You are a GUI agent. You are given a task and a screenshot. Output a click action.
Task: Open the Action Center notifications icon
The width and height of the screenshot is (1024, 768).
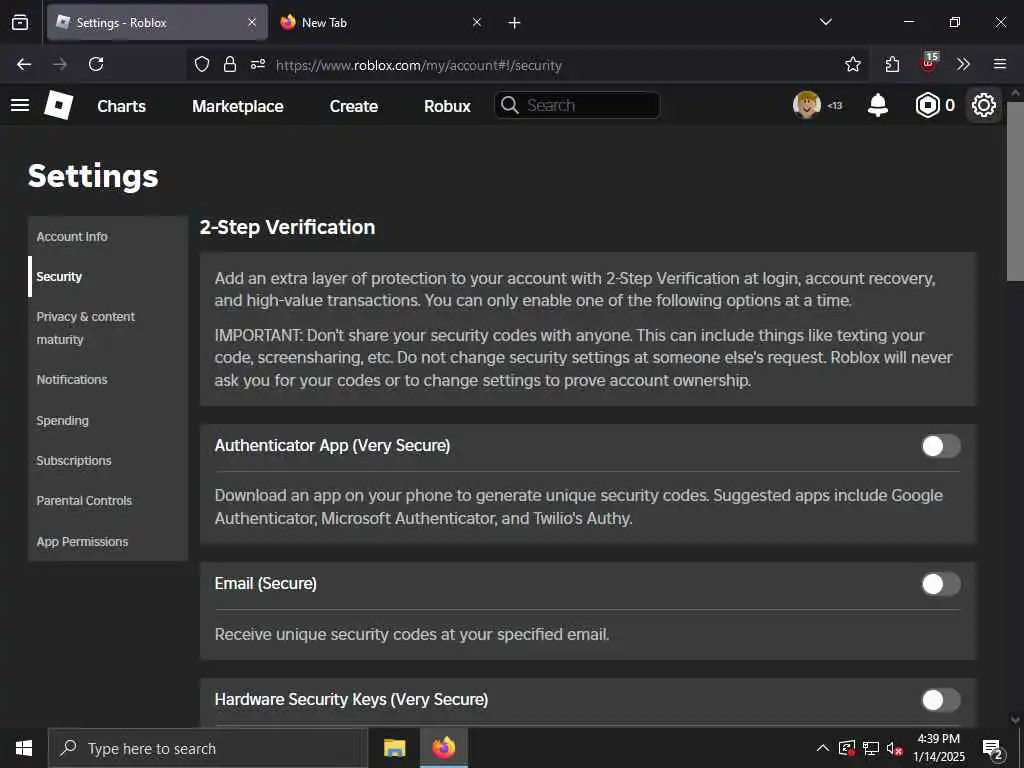click(993, 749)
